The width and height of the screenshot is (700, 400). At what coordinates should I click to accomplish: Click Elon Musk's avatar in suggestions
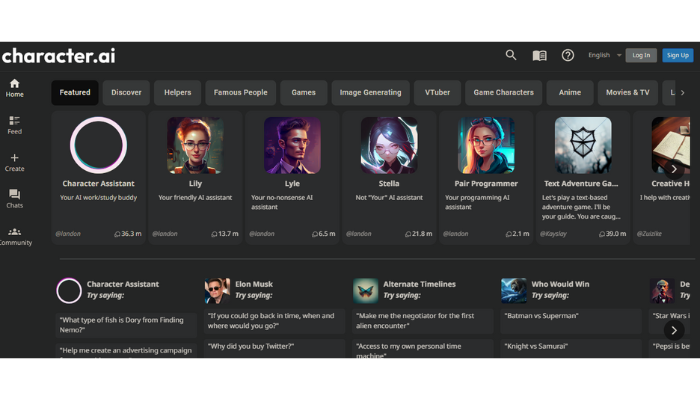217,291
